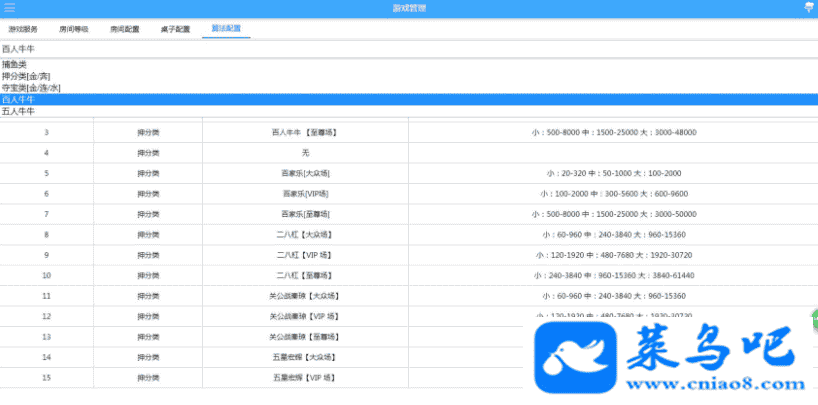
Task: Click row number 10 in the table
Action: tap(46, 275)
